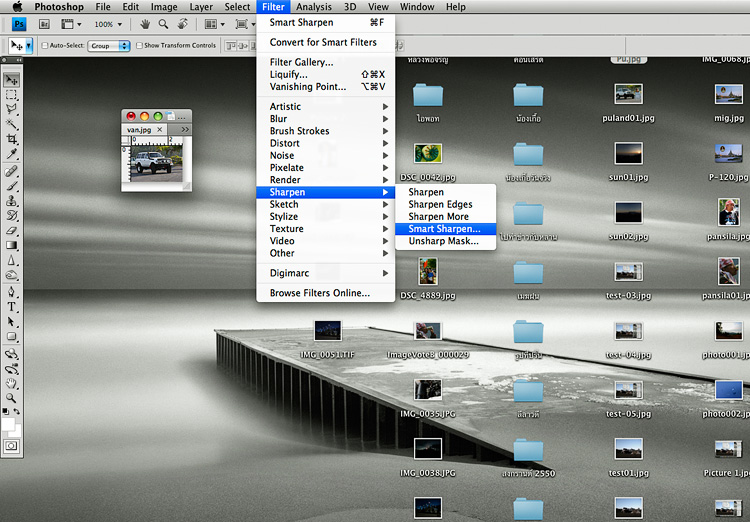Enable the Auto-Select checkbox
Viewport: 750px width, 522px height.
click(x=45, y=46)
